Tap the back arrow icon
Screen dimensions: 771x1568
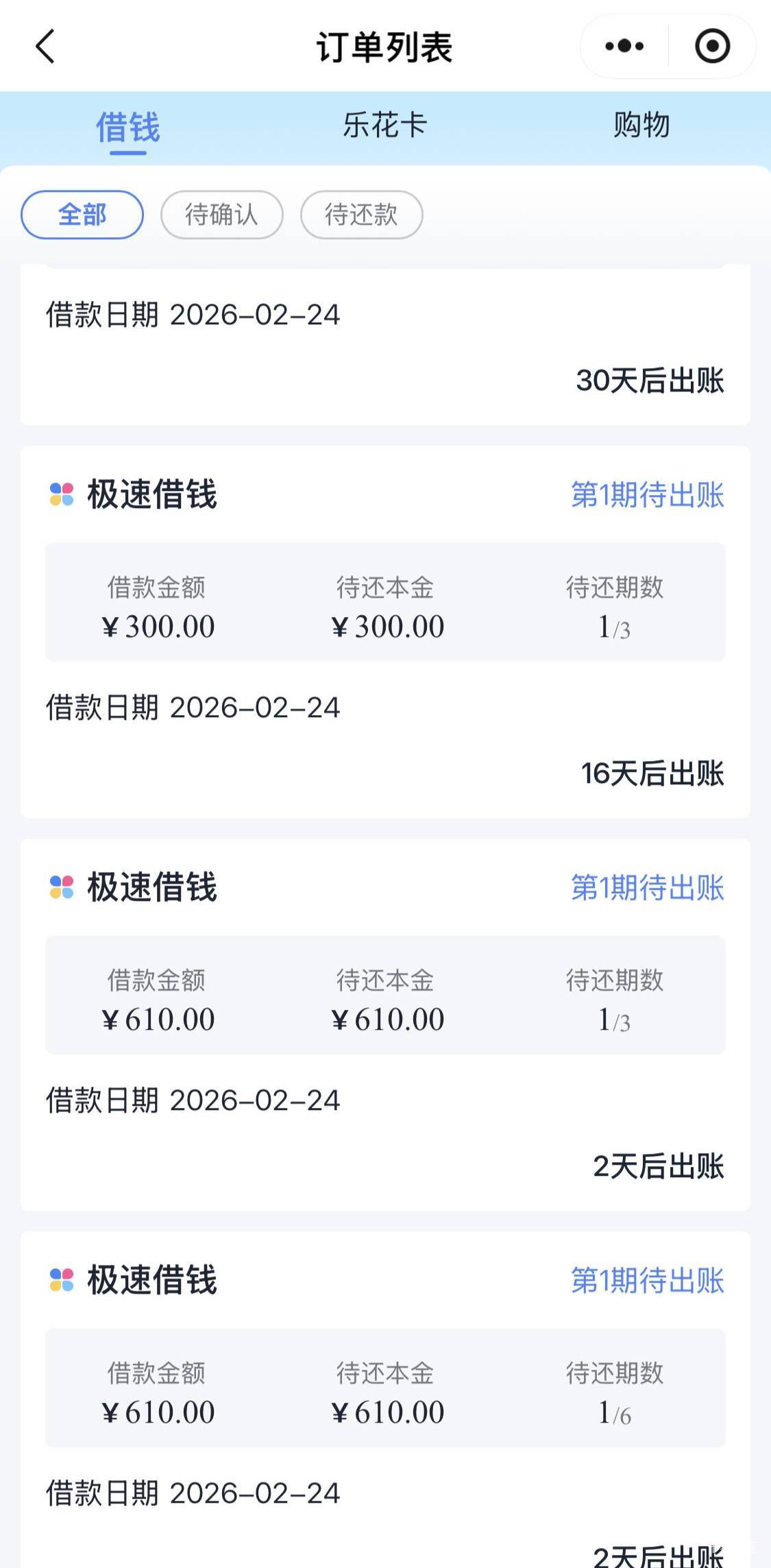(45, 47)
